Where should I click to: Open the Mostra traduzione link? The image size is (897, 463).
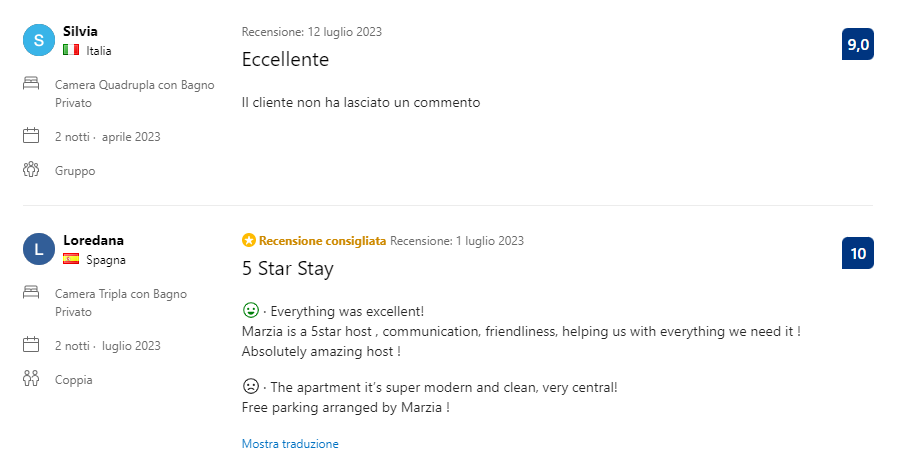pos(290,444)
